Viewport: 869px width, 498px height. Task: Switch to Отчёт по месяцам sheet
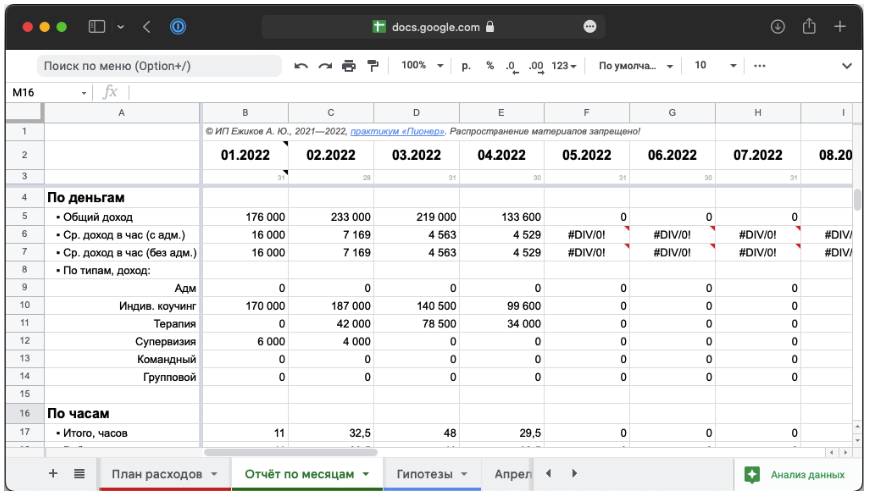click(299, 474)
